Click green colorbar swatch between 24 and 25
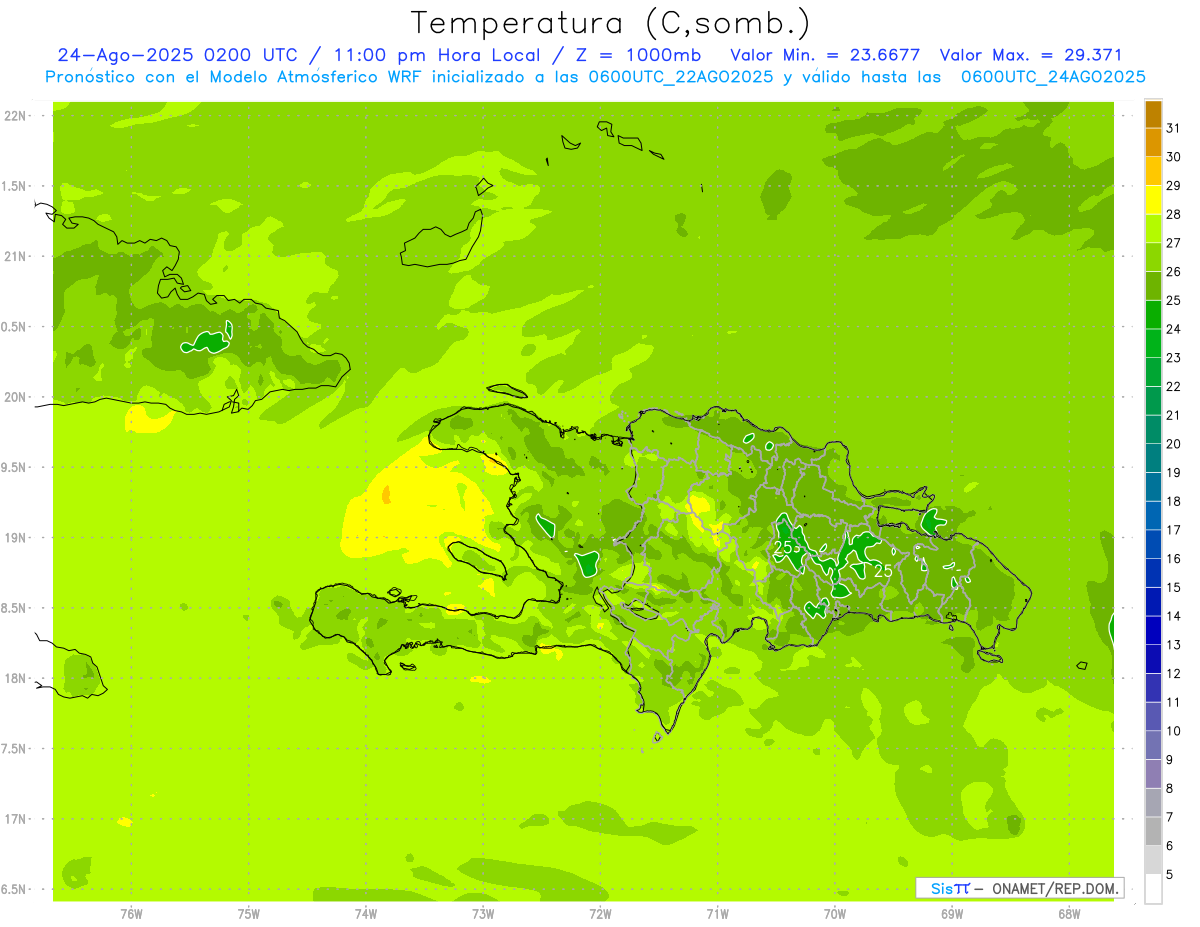 1153,315
